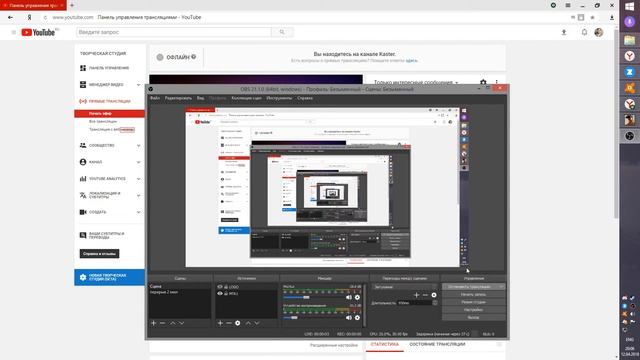This screenshot has width=640, height=360.
Task: Open OBS Settings button in controls
Action: point(473,310)
